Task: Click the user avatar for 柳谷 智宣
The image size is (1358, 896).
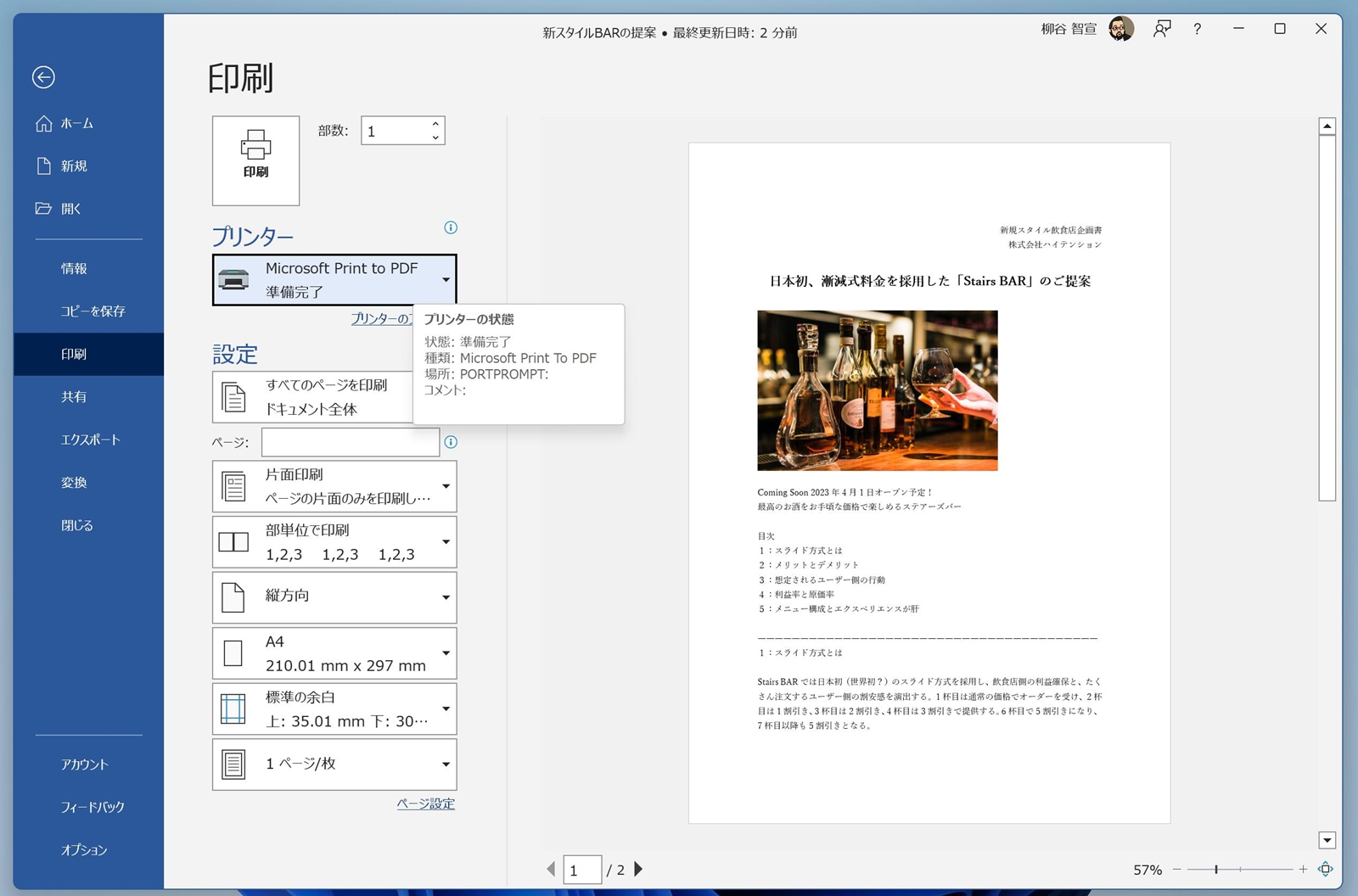Action: (x=1121, y=28)
